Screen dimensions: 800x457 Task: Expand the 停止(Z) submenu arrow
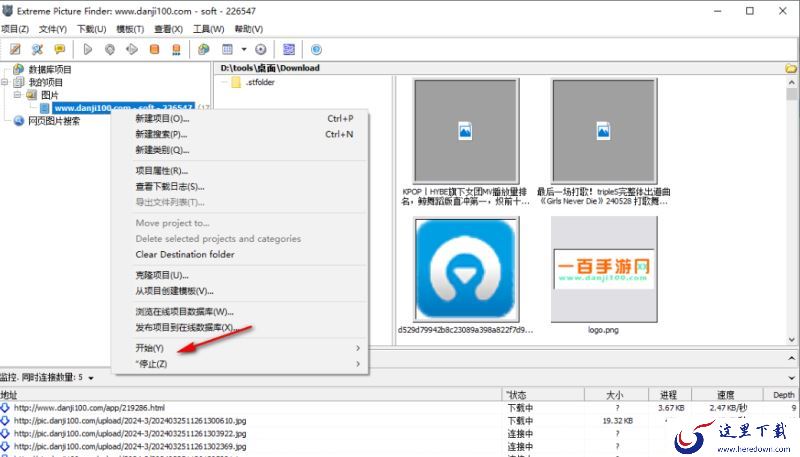tap(358, 364)
